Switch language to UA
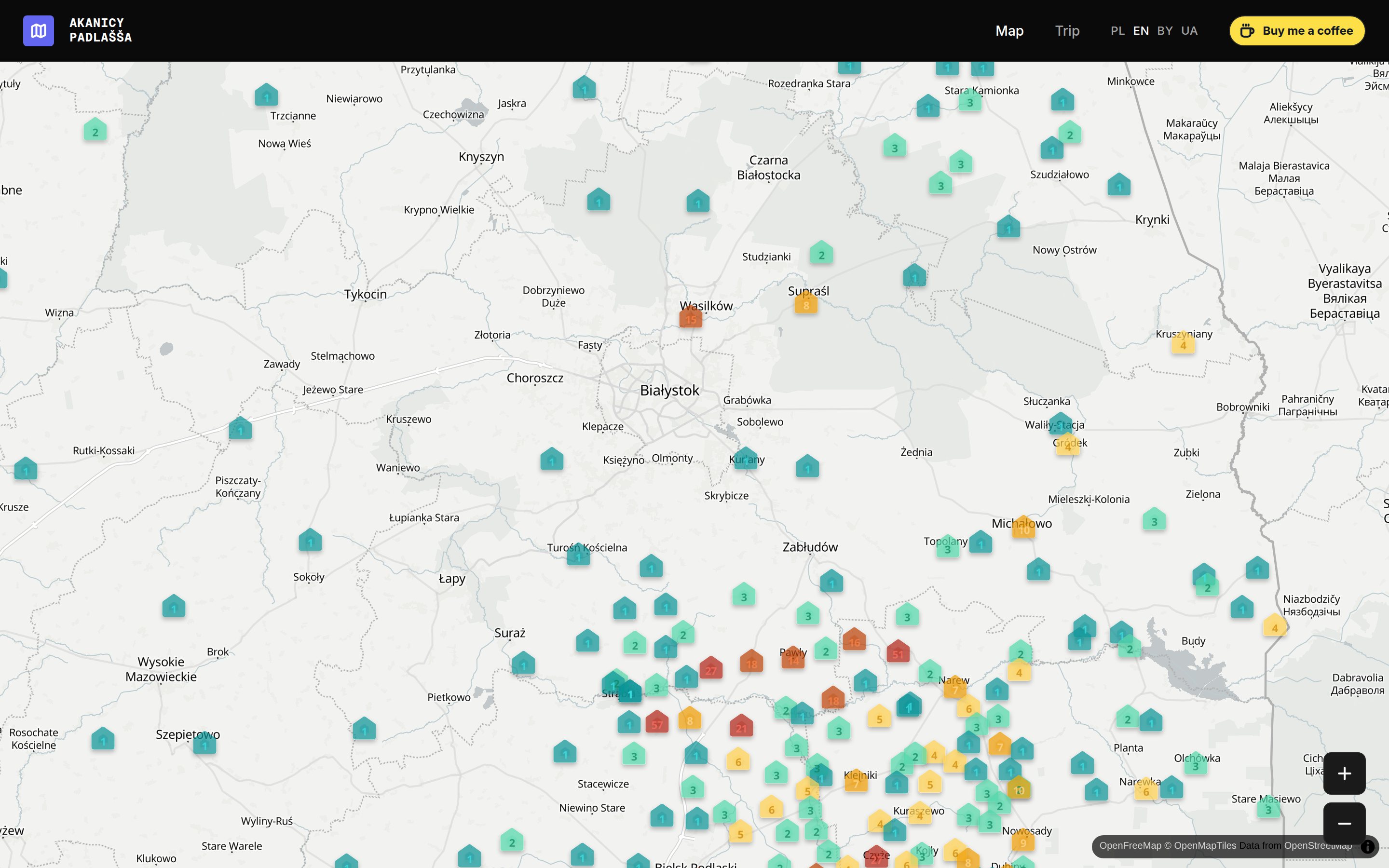 1189,30
